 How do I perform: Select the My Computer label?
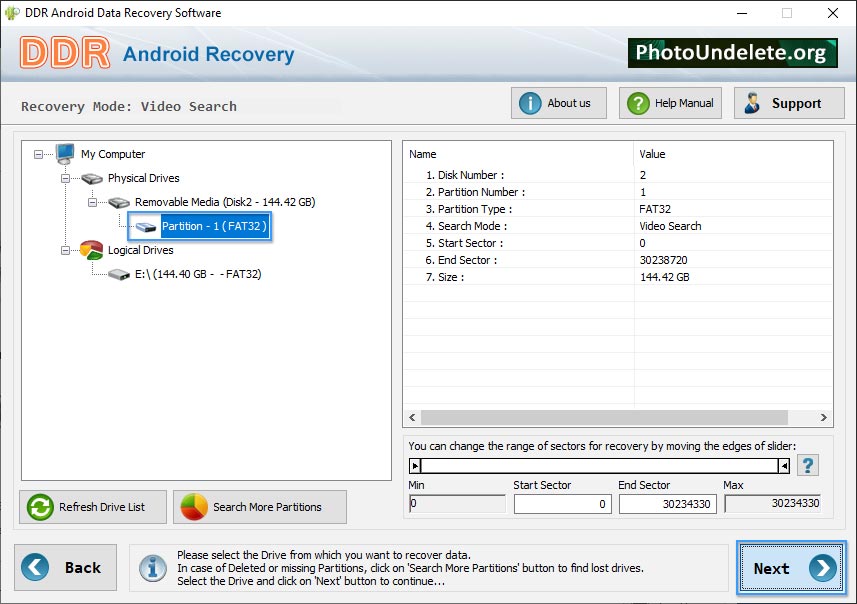(113, 154)
